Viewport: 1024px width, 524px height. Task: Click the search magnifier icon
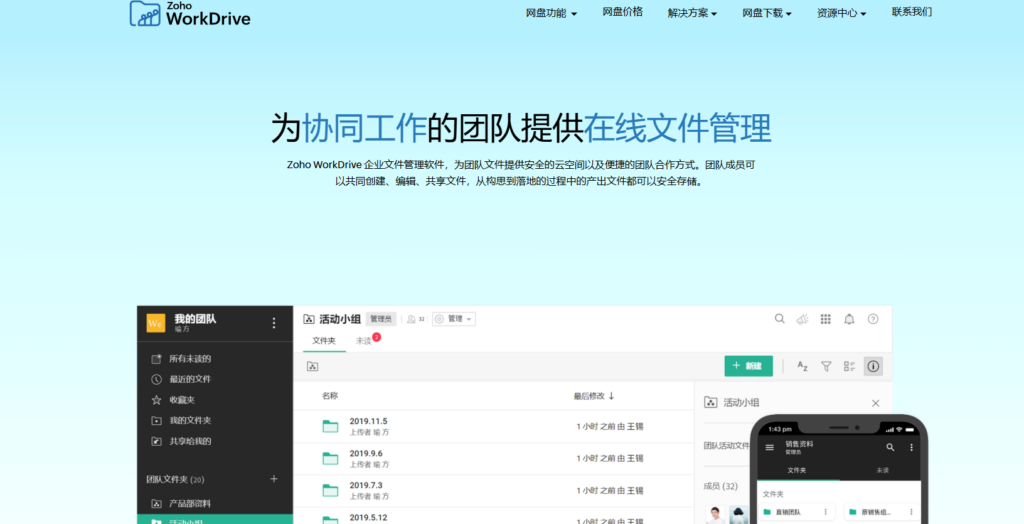click(780, 319)
